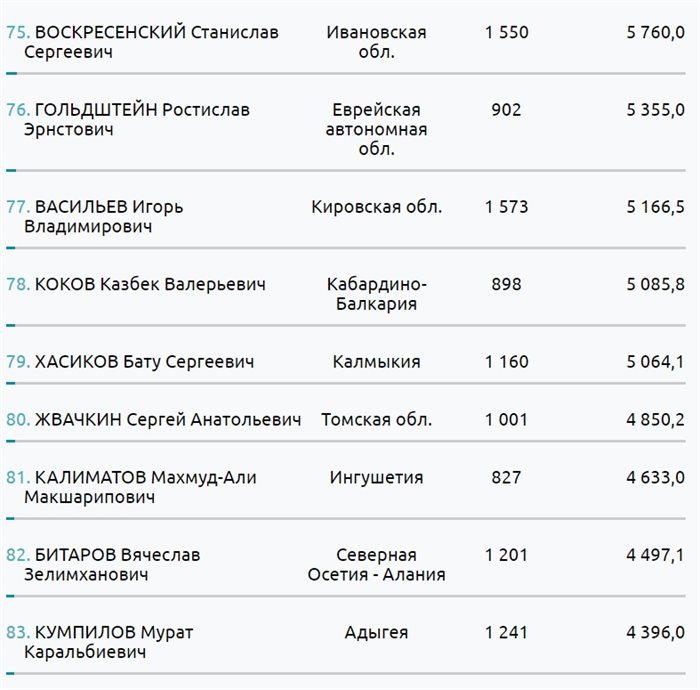Image resolution: width=700 pixels, height=690 pixels.
Task: Select Северная Осетия - Алания cell
Action: pyautogui.click(x=377, y=564)
